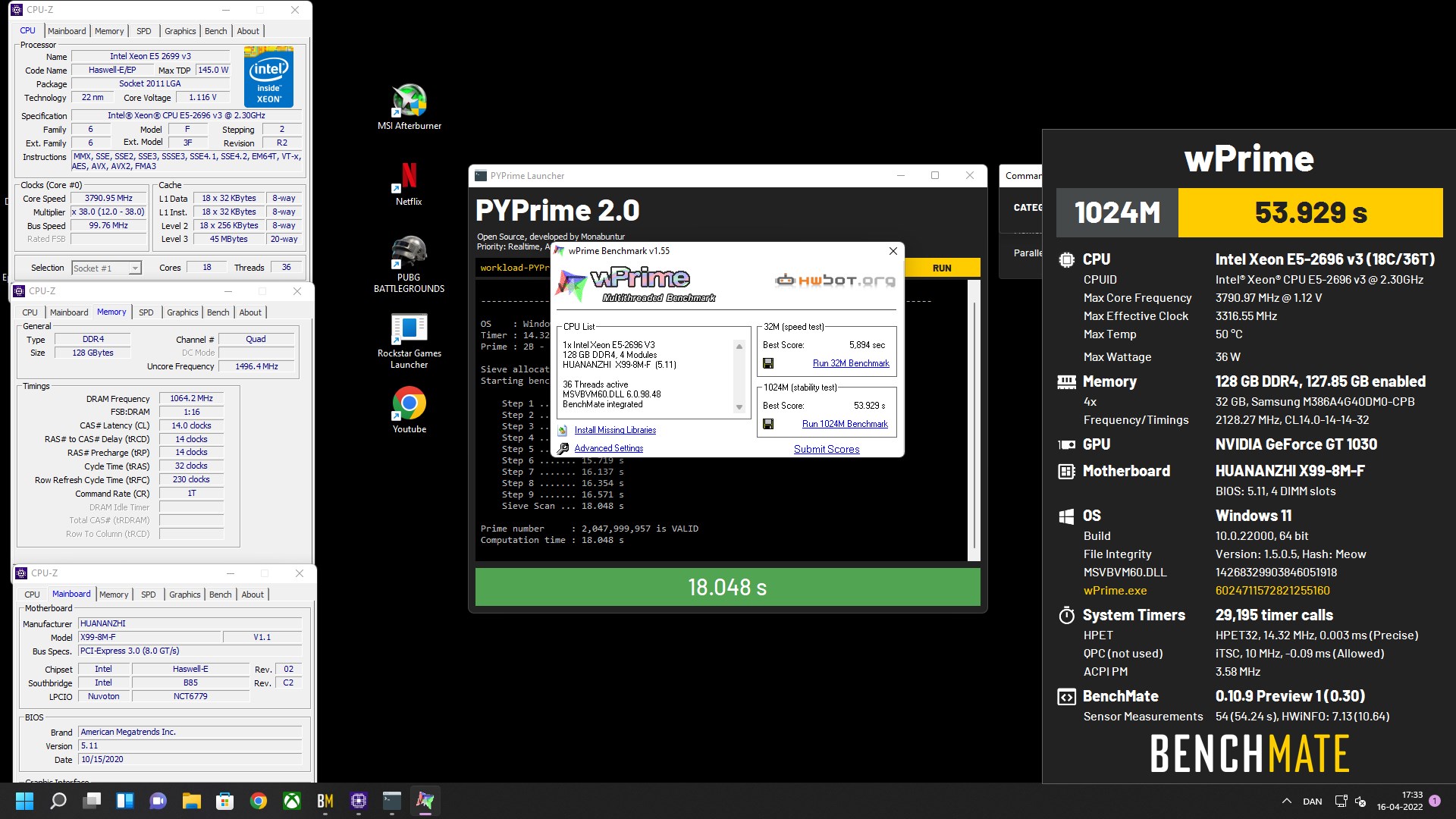Open Google Chrome from the taskbar

259,801
